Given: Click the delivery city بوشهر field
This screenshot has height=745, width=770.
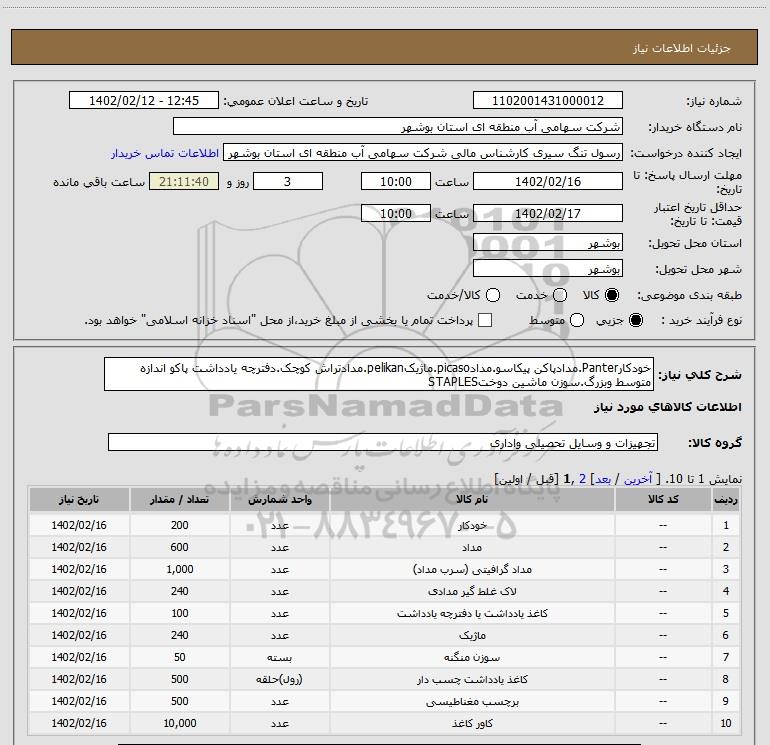Looking at the screenshot, I should coord(548,268).
